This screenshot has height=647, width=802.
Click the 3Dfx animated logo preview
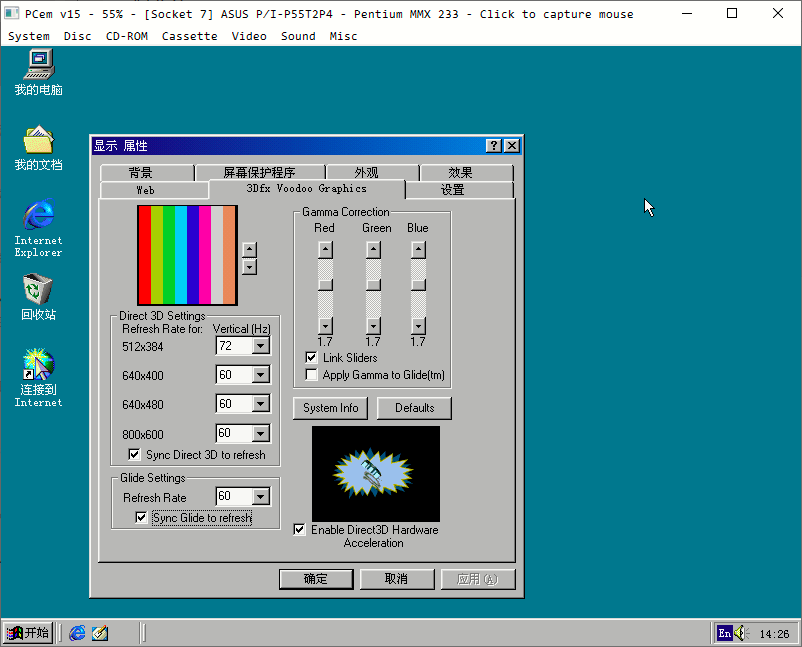click(x=376, y=474)
